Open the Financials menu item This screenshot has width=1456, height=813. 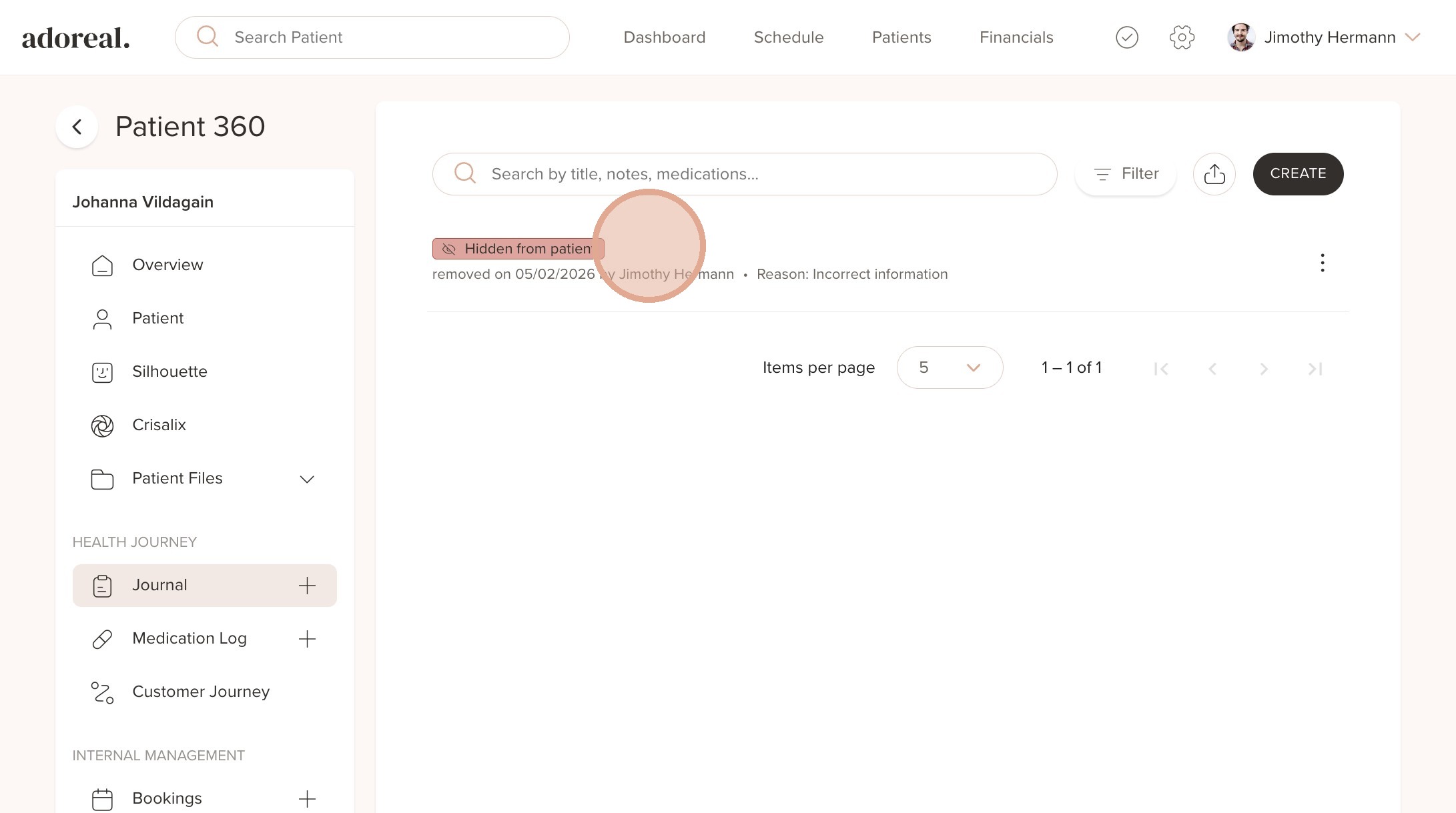(x=1016, y=37)
